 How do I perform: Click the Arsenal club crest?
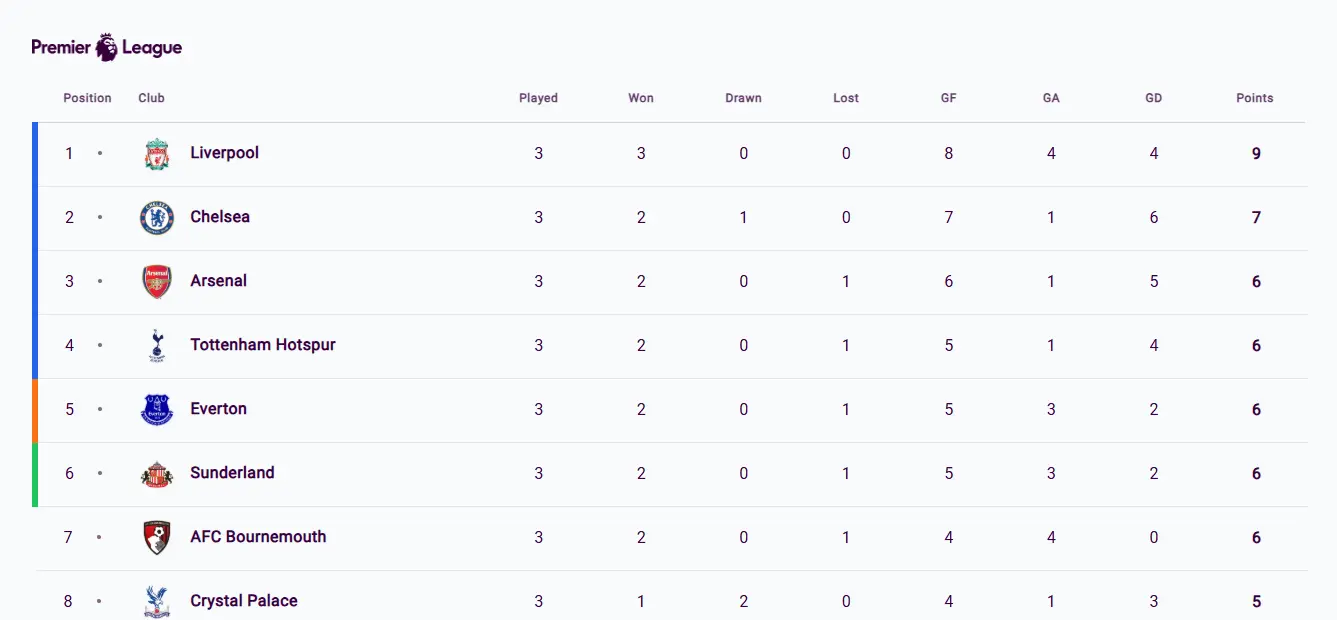tap(155, 281)
